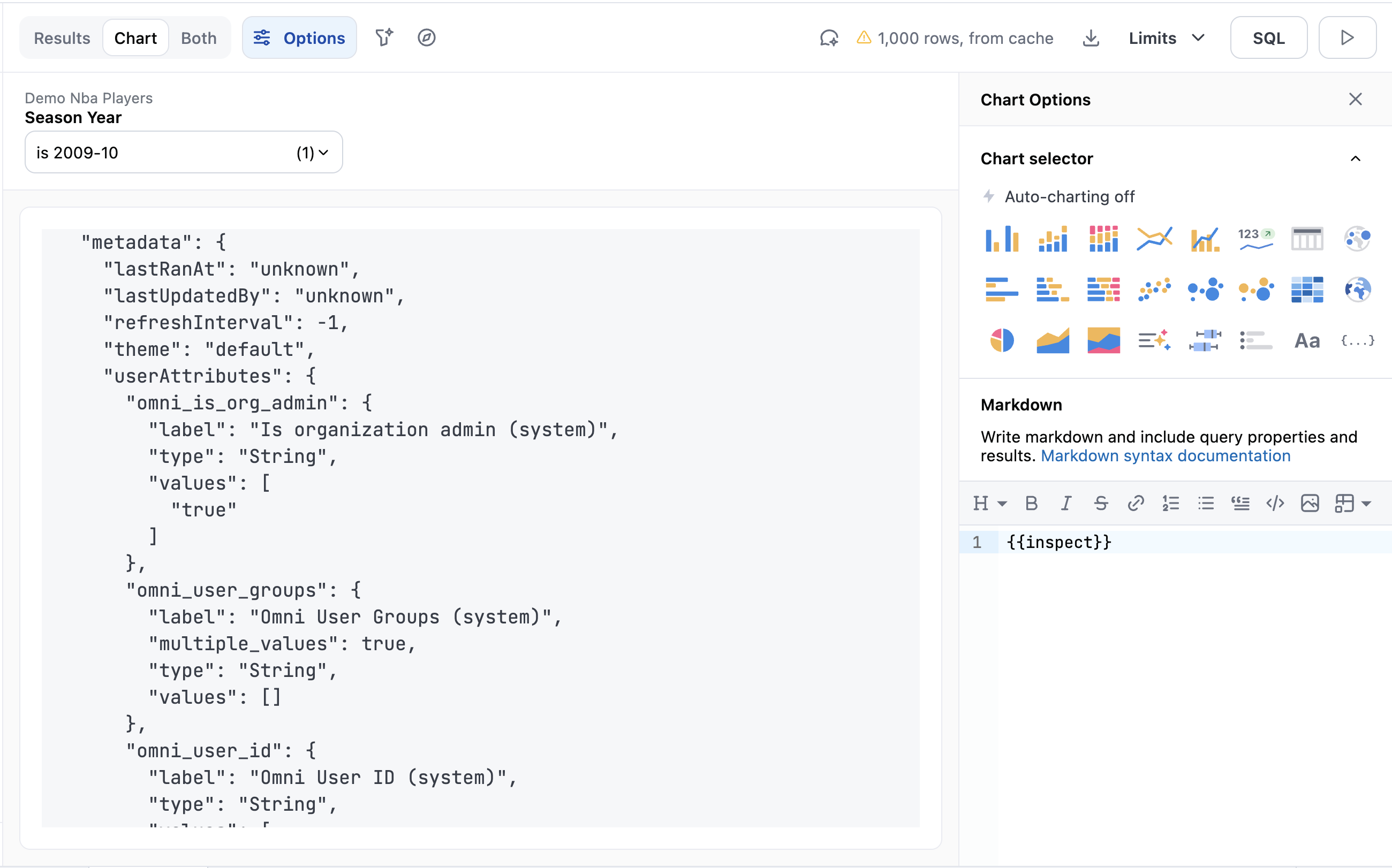Choose the line chart icon

(1154, 239)
